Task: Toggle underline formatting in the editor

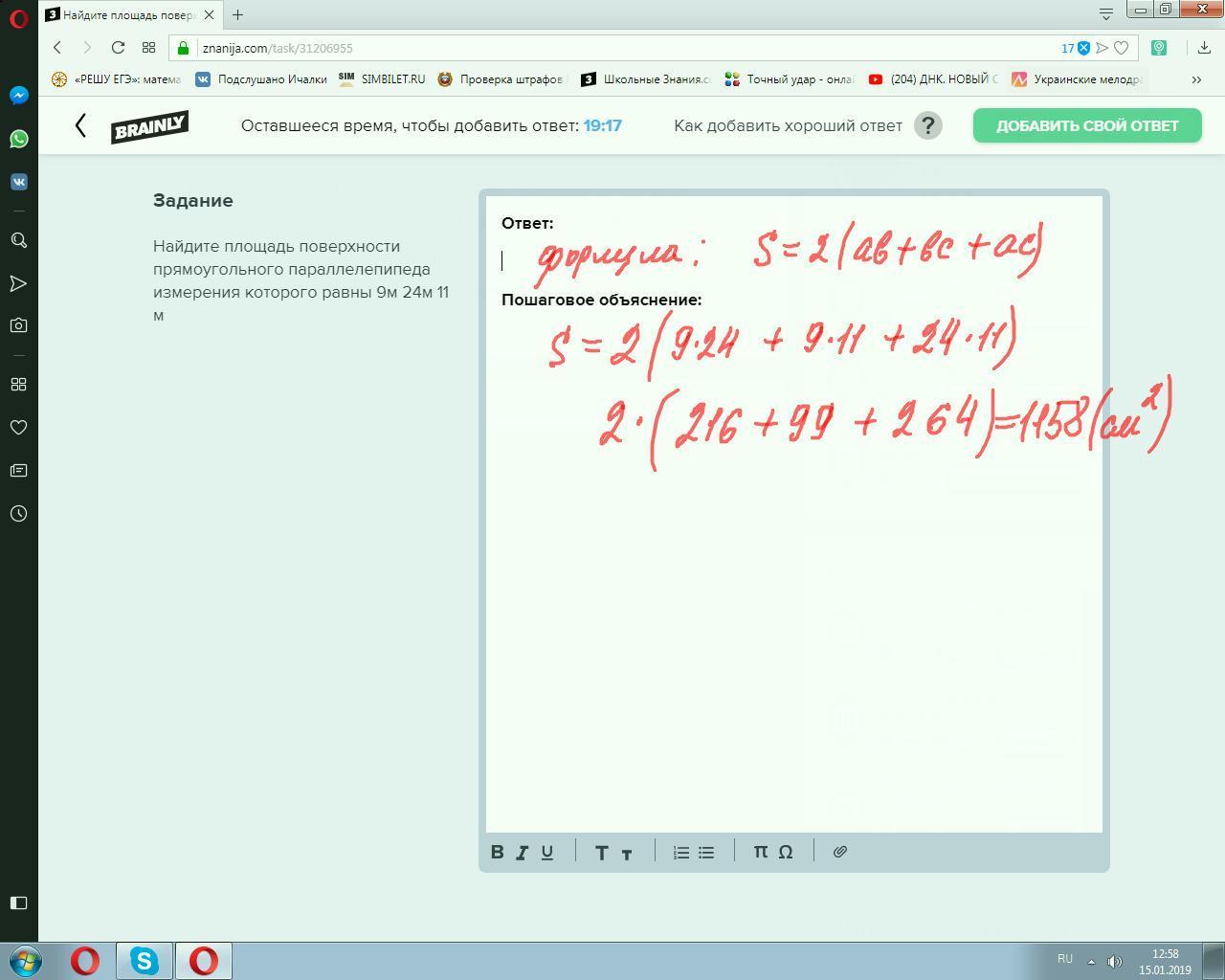Action: coord(547,852)
